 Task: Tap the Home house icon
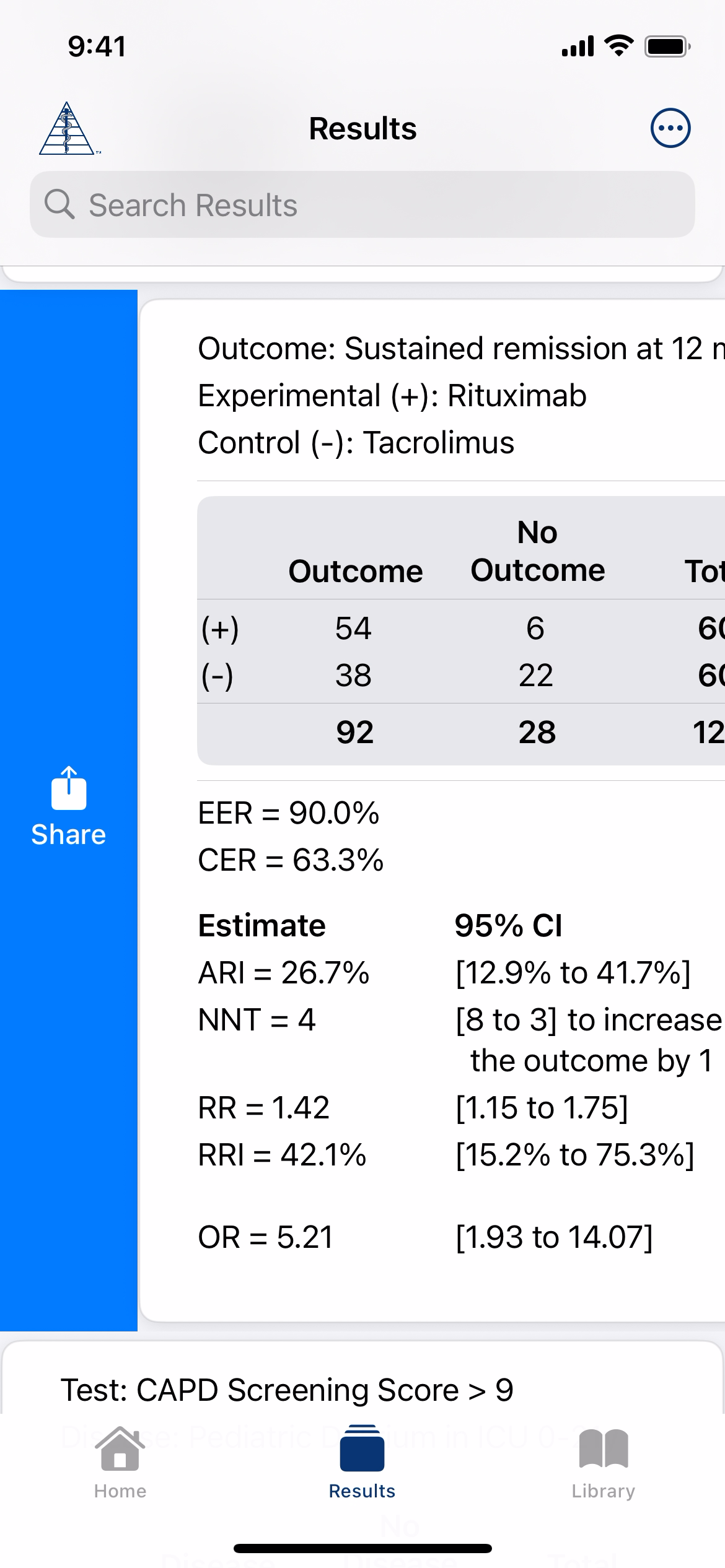pos(120,1449)
